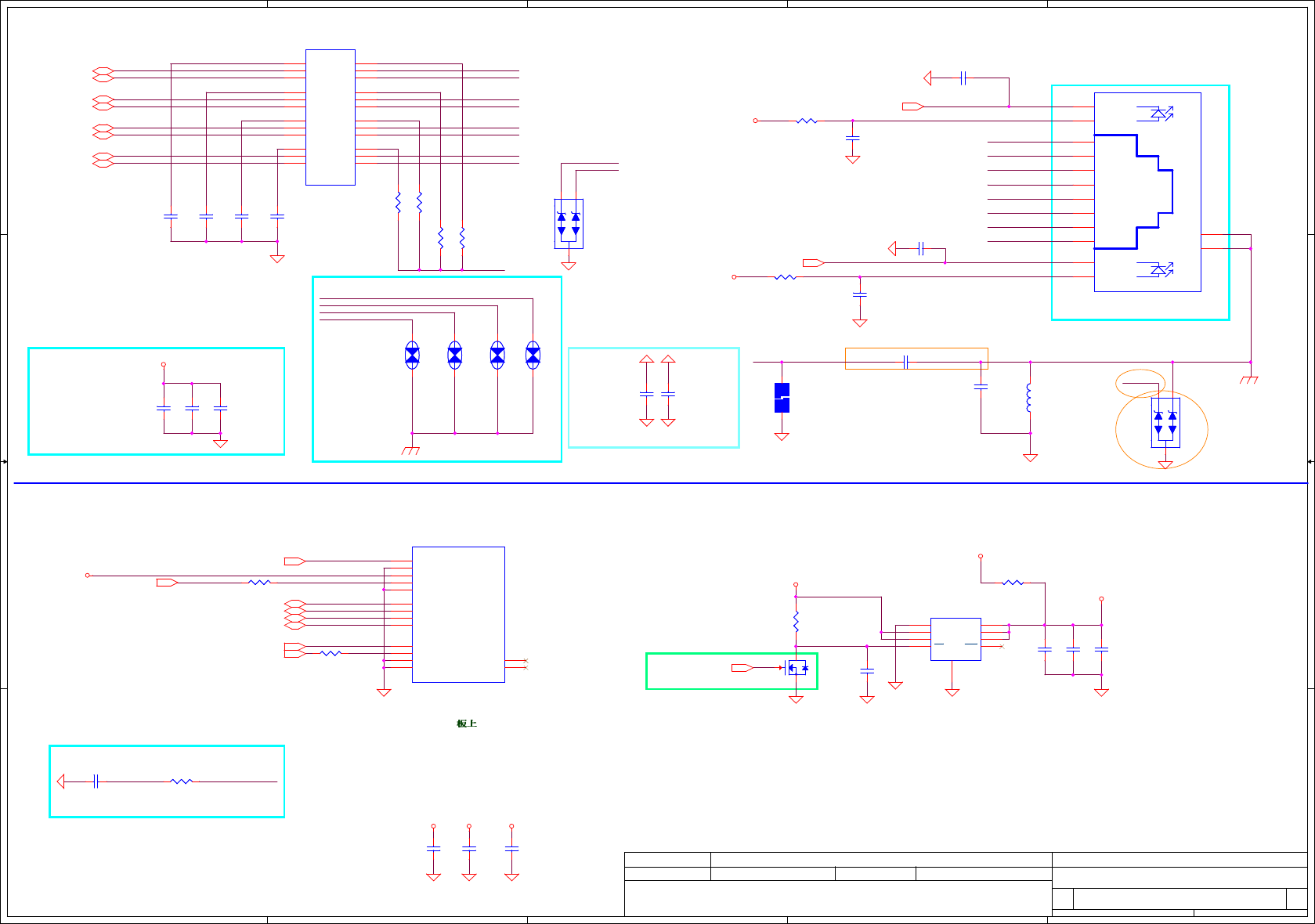Viewport: 1315px width, 924px height.
Task: Select the thick blue RJ45 jack outline
Action: click(1133, 192)
